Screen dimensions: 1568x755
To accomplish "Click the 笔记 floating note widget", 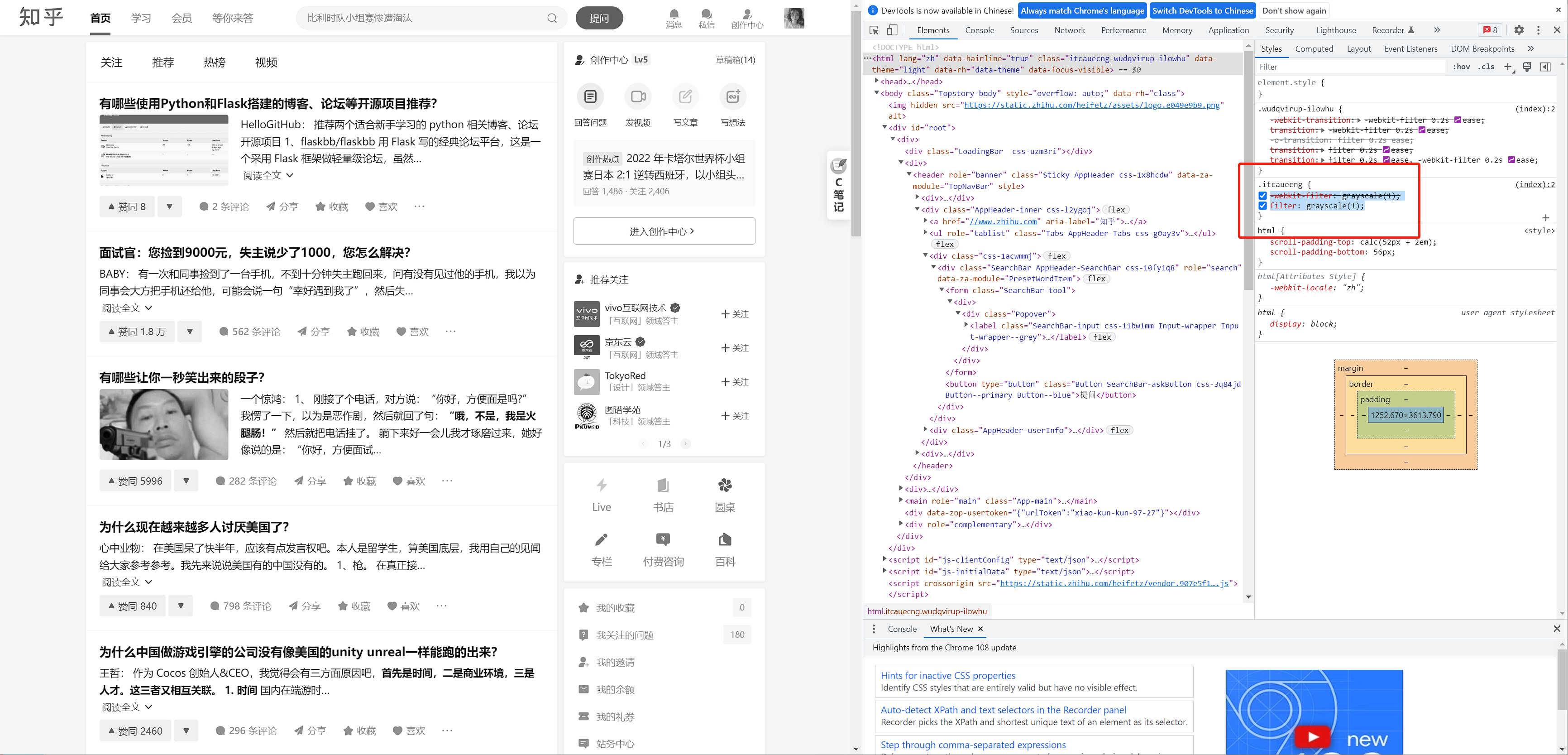I will coord(839,186).
